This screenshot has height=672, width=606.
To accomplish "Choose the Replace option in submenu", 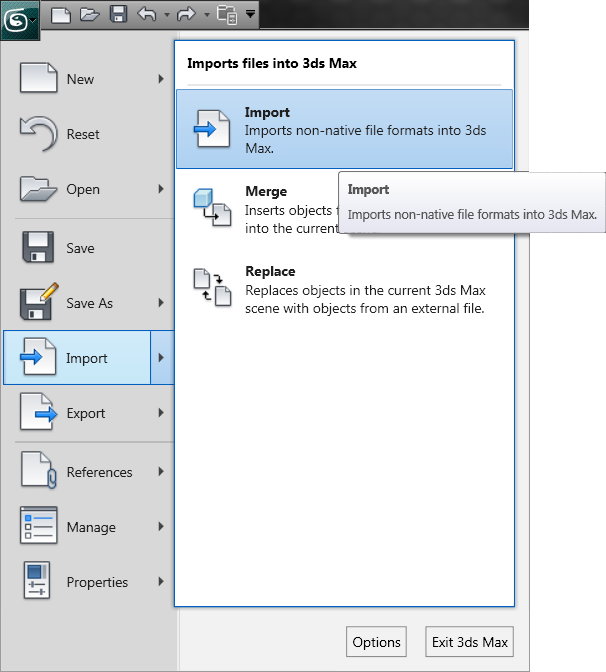I will (x=344, y=290).
